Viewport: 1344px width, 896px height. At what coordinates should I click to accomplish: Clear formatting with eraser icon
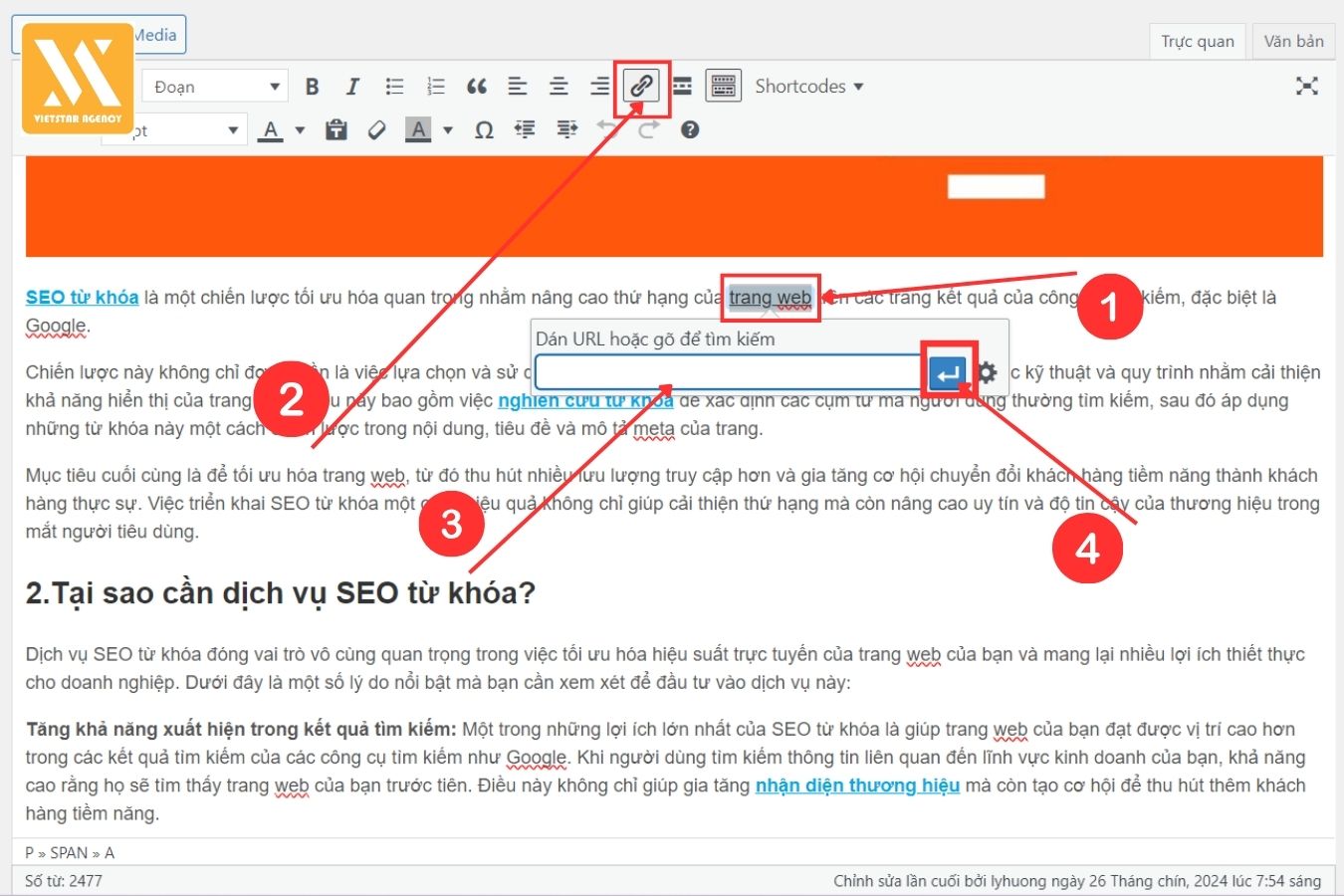pyautogui.click(x=376, y=130)
